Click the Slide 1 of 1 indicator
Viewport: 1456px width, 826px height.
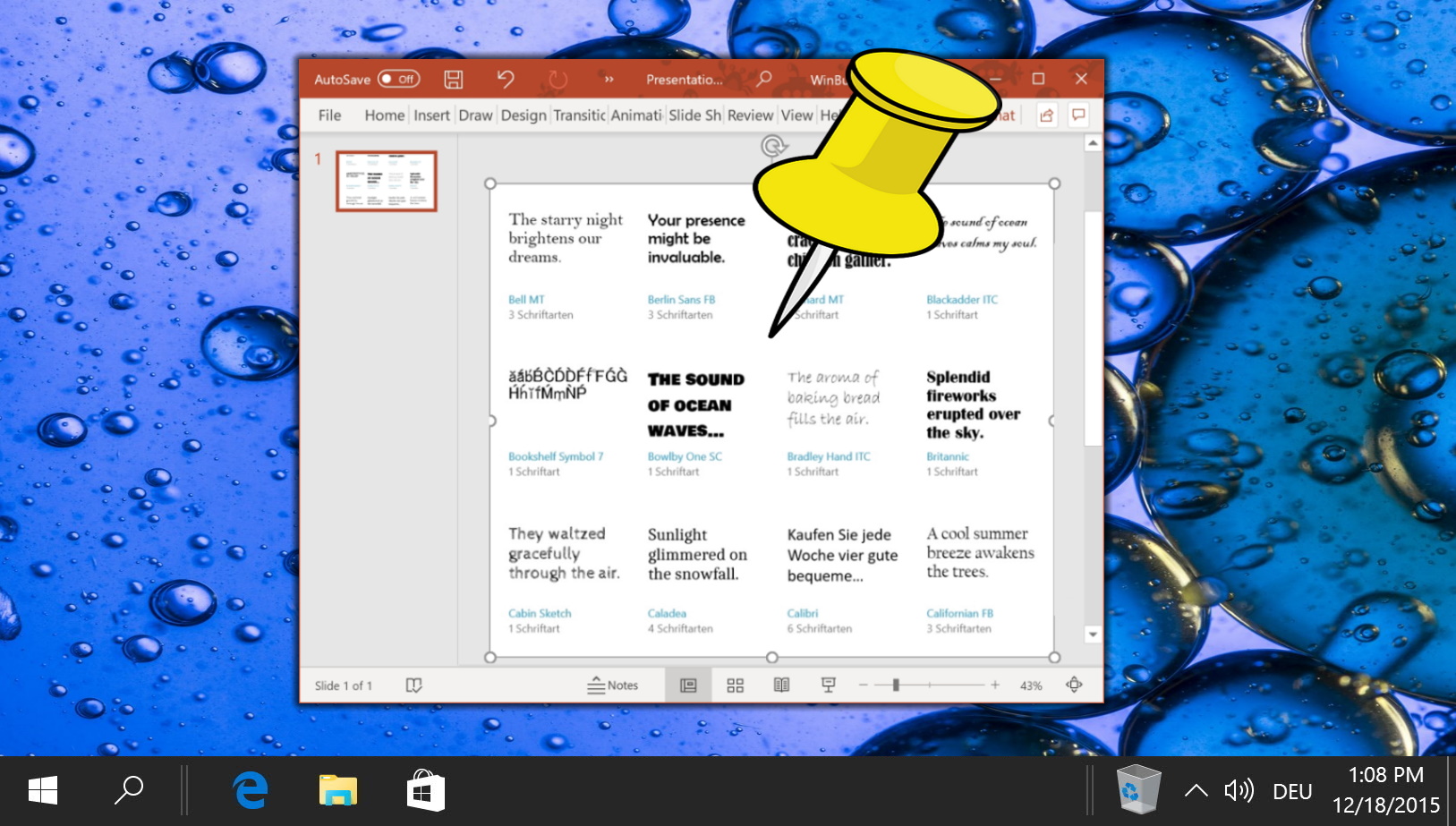pyautogui.click(x=343, y=685)
